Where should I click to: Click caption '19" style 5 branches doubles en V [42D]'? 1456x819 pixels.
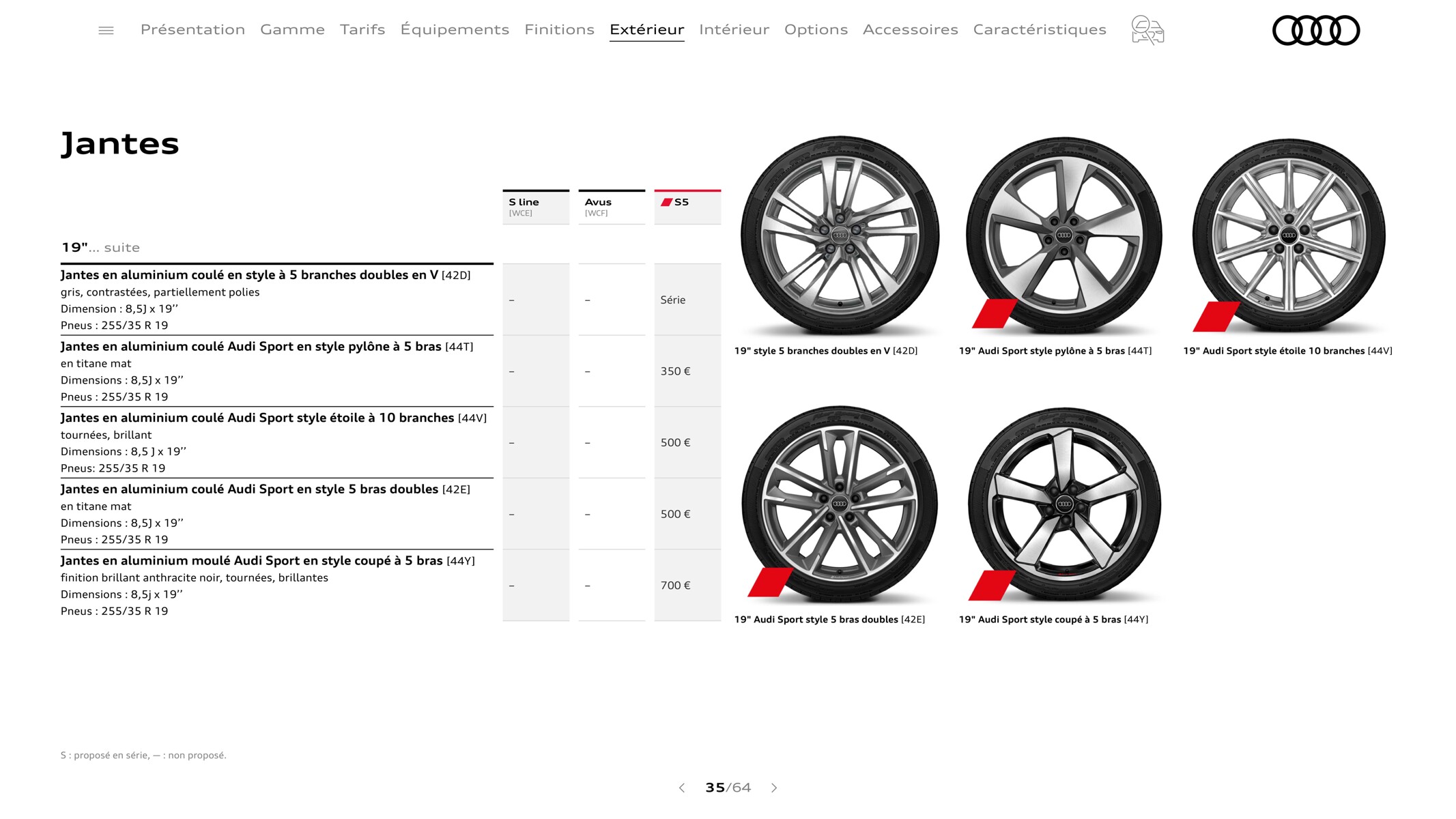click(826, 351)
